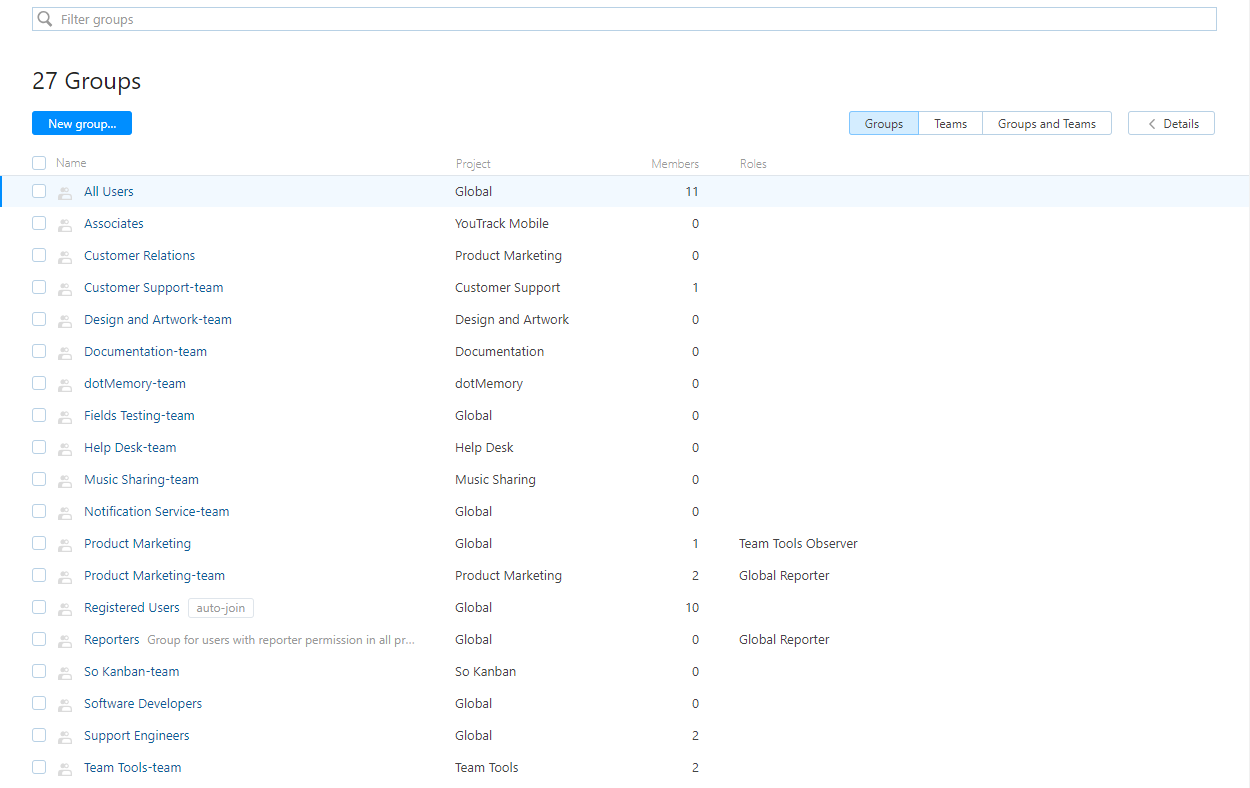
Task: Check the box for Product Marketing-team
Action: coord(39,575)
